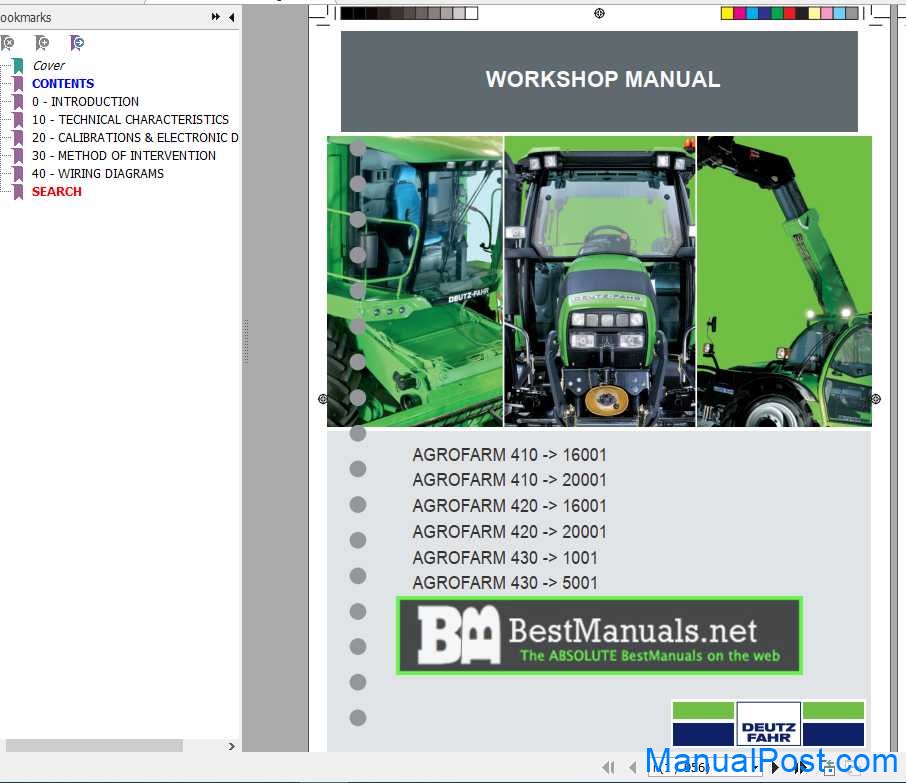
Task: Click the bookmarks scrollbar right arrow
Action: click(x=232, y=746)
